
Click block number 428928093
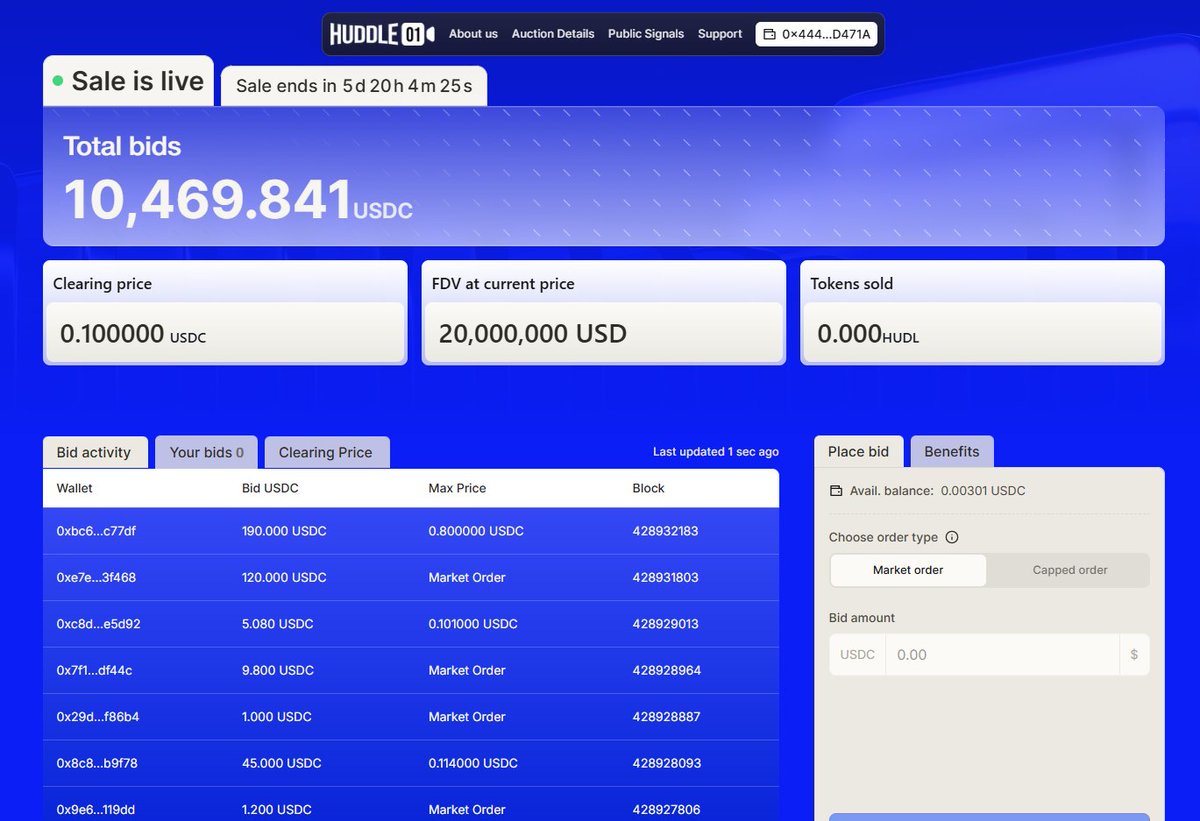point(667,763)
